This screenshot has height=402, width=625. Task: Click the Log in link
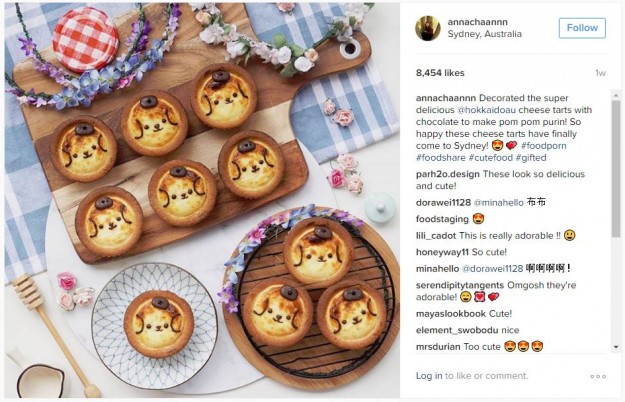click(x=429, y=376)
